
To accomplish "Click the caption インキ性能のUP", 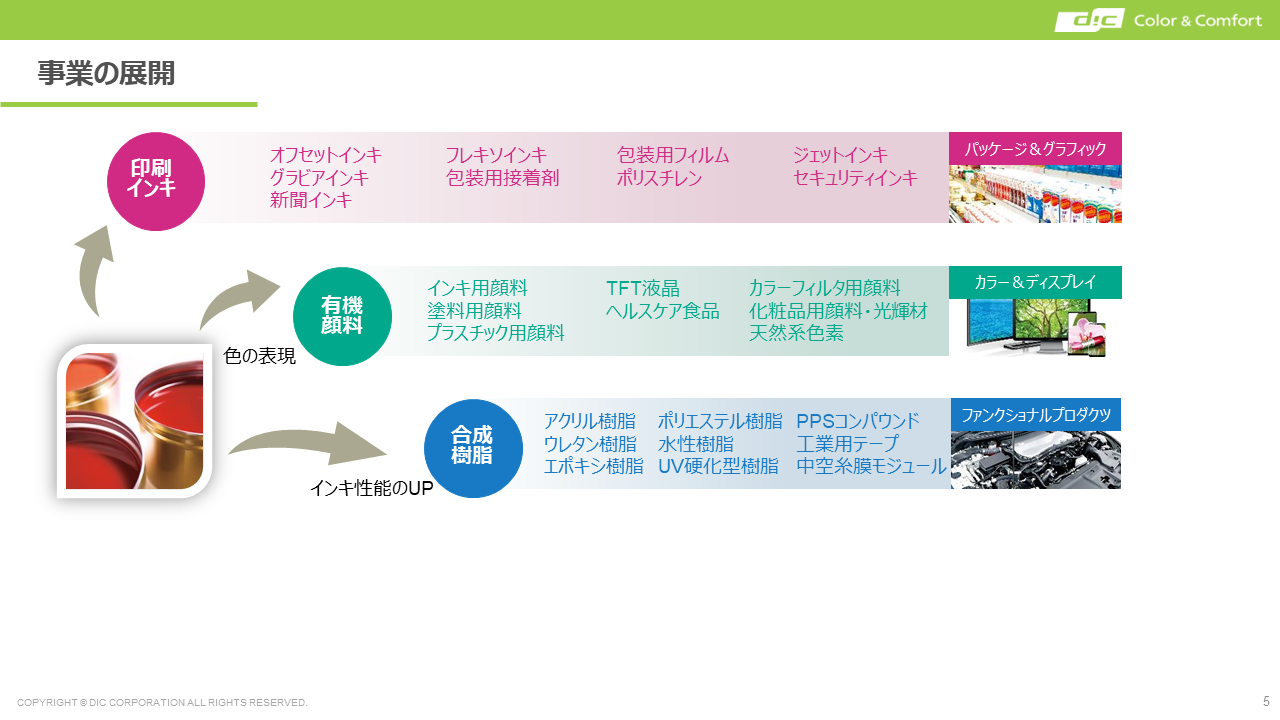I will pos(371,489).
